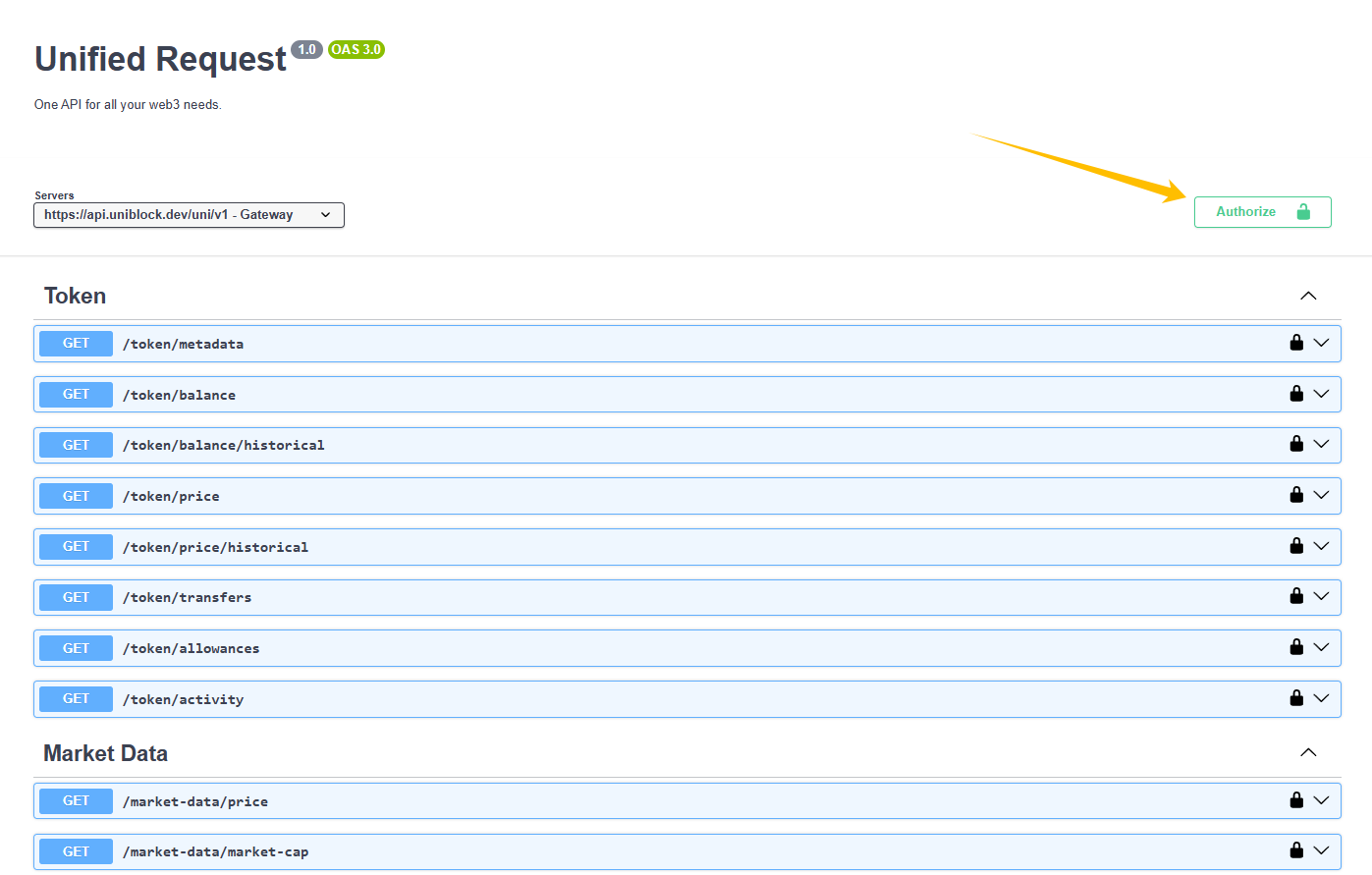Expand /token/price with its chevron
The width and height of the screenshot is (1372, 875).
tap(1321, 495)
